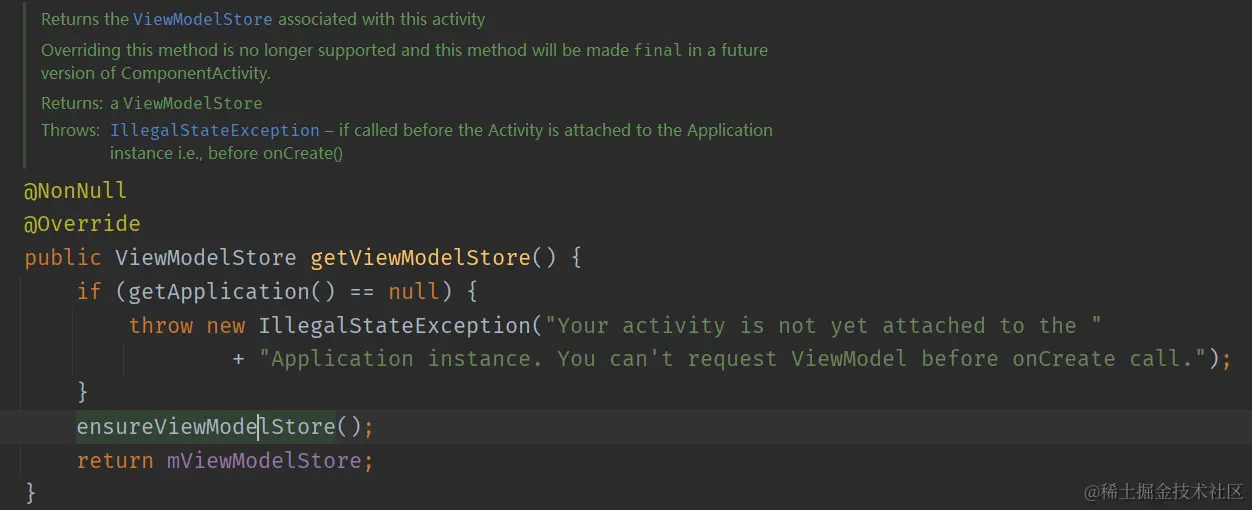The image size is (1252, 510).
Task: Click the closing brace of the method
Action: click(x=31, y=492)
